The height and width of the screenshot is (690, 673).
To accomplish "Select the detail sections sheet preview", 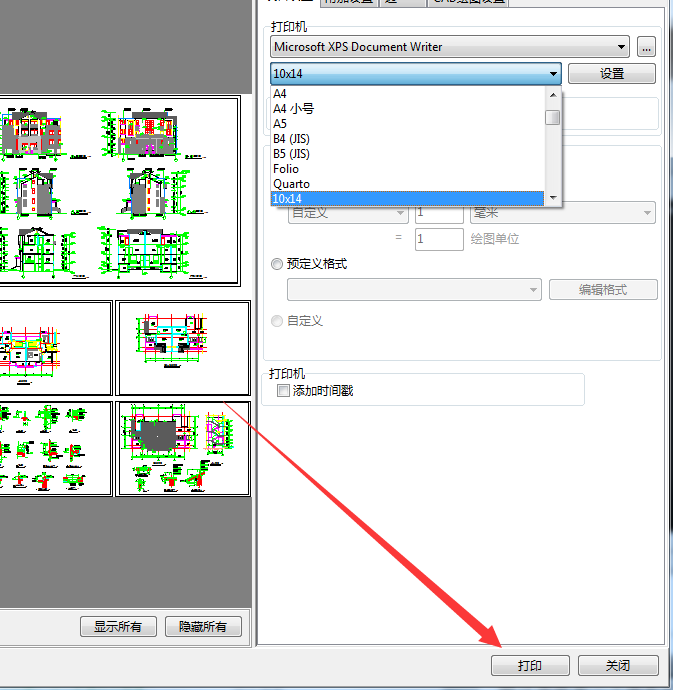I will pos(56,449).
